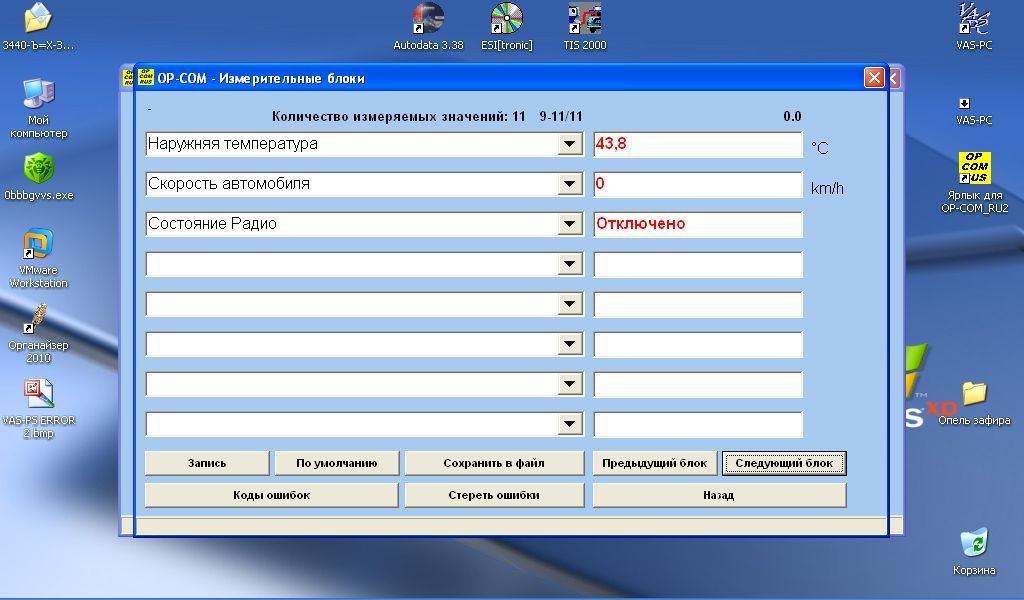This screenshot has height=600, width=1024.
Task: Expand the Состояние Радио dropdown
Action: [x=569, y=224]
